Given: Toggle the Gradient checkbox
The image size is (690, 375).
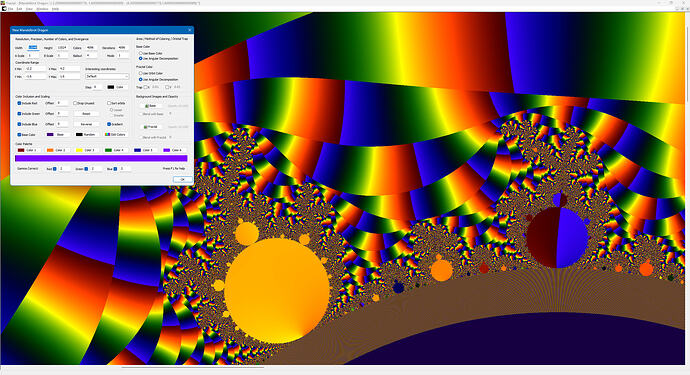Looking at the screenshot, I should pos(109,124).
